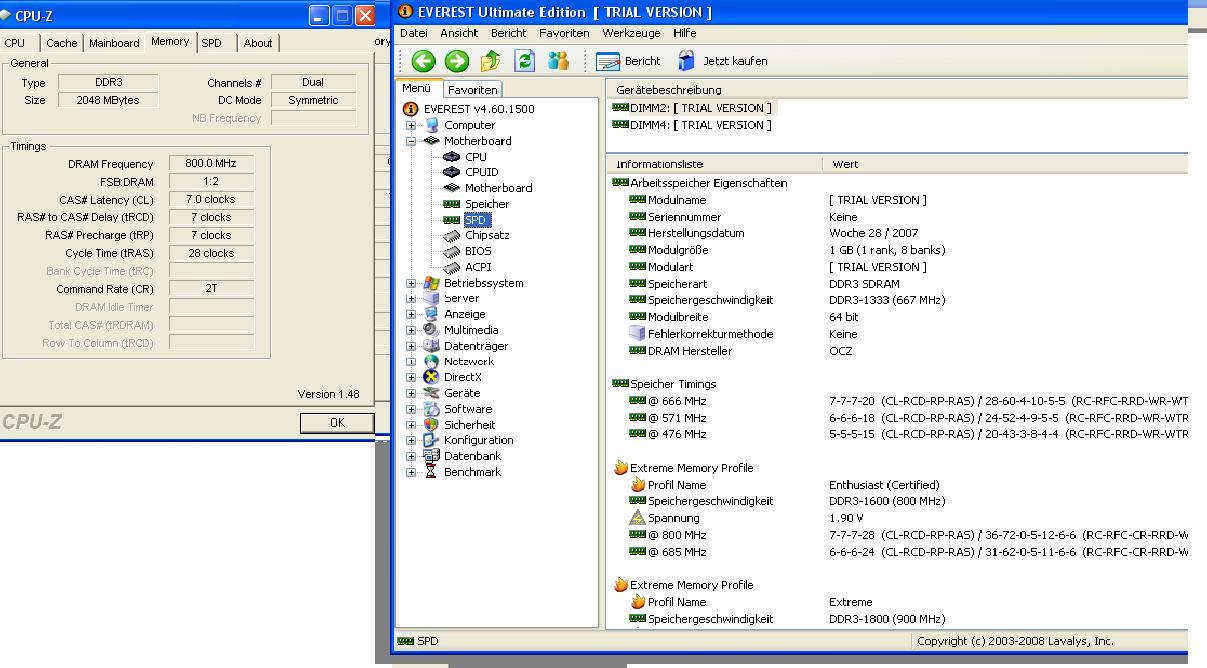Open the Hilfe menu

tap(684, 33)
